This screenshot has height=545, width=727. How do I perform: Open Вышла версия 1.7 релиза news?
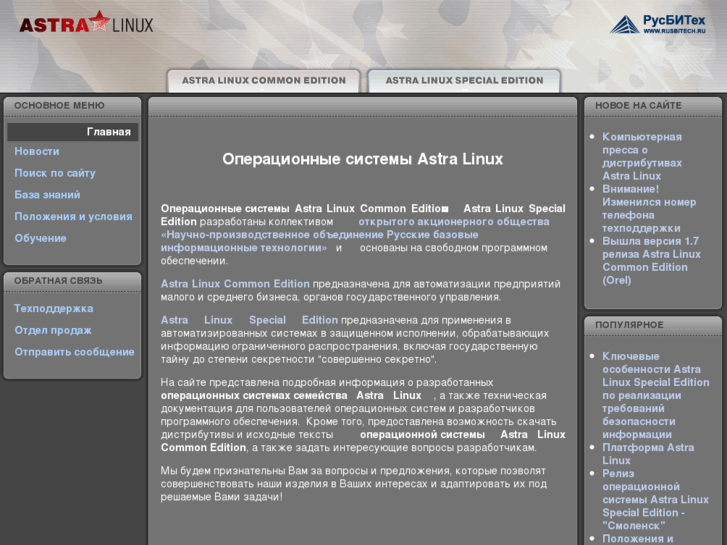[651, 261]
